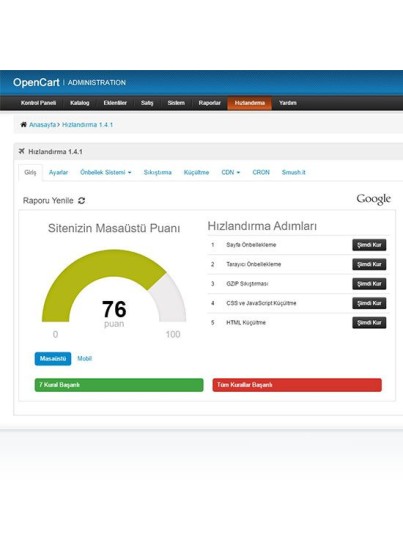Expand the CDN dropdown tab
This screenshot has width=403, height=550.
click(230, 172)
